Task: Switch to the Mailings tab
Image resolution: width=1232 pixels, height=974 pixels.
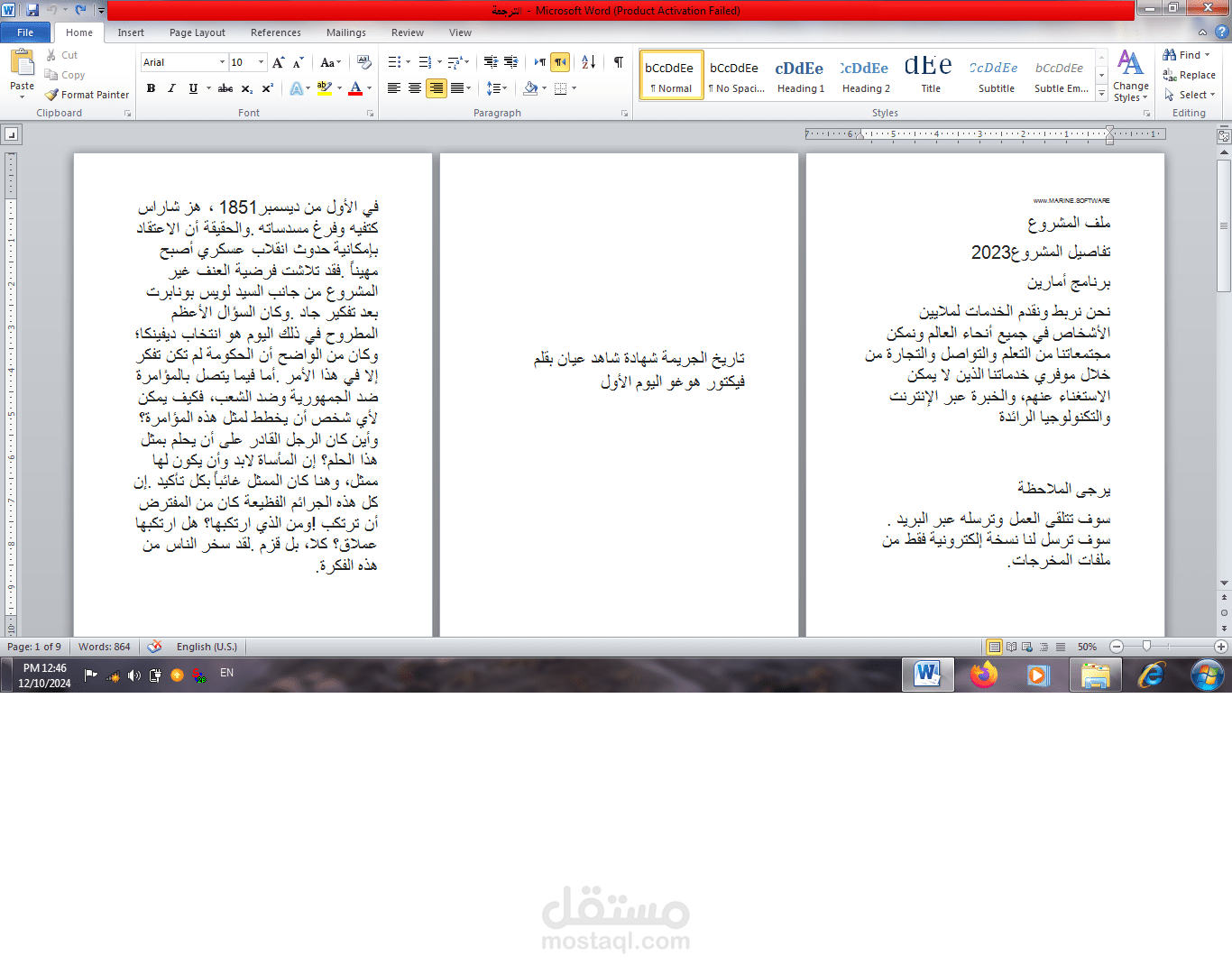Action: click(x=346, y=32)
